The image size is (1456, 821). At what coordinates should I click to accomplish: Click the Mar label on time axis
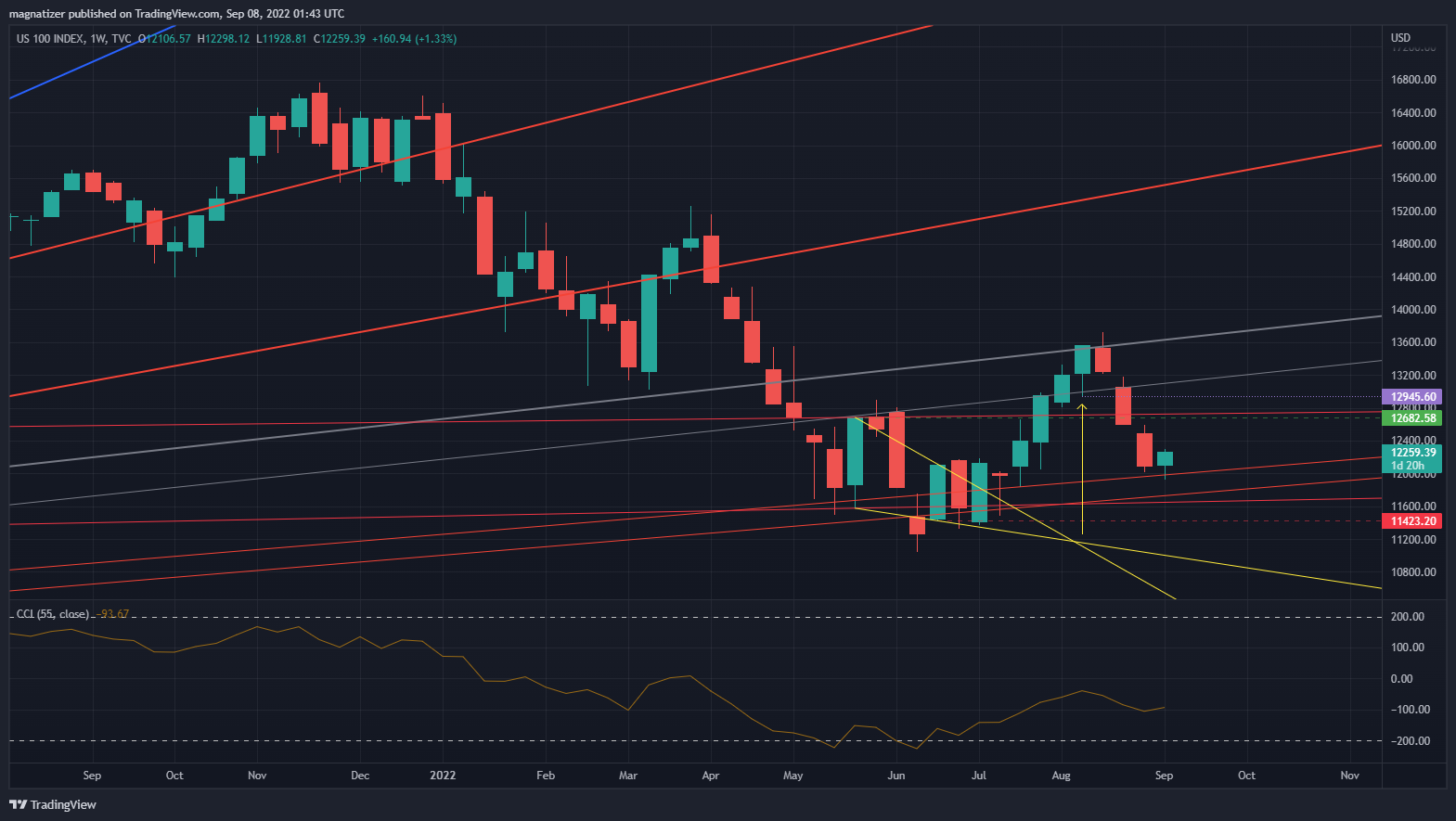click(628, 776)
